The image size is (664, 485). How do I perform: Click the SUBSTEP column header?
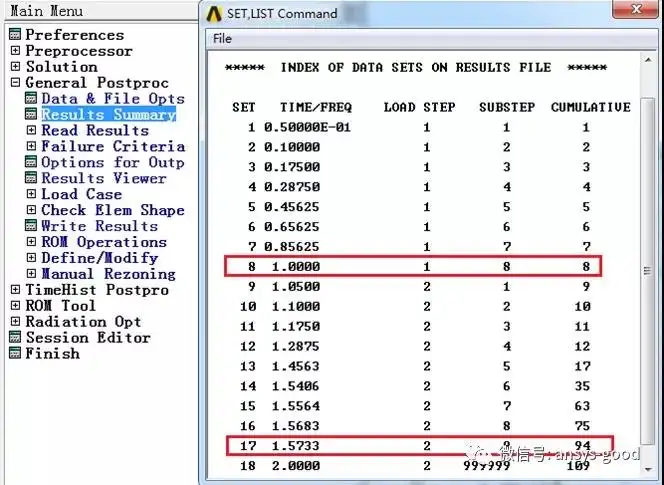click(x=507, y=107)
